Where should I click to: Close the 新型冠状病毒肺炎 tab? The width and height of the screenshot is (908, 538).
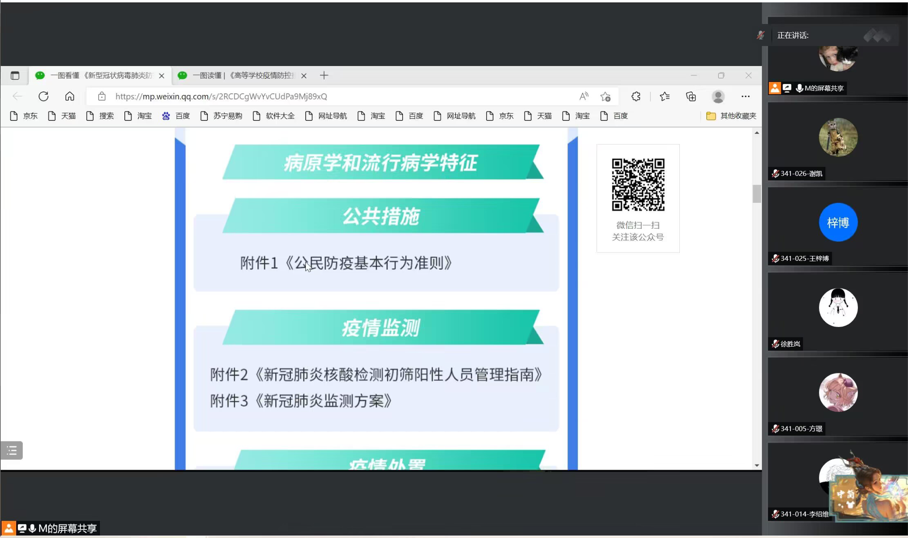162,76
